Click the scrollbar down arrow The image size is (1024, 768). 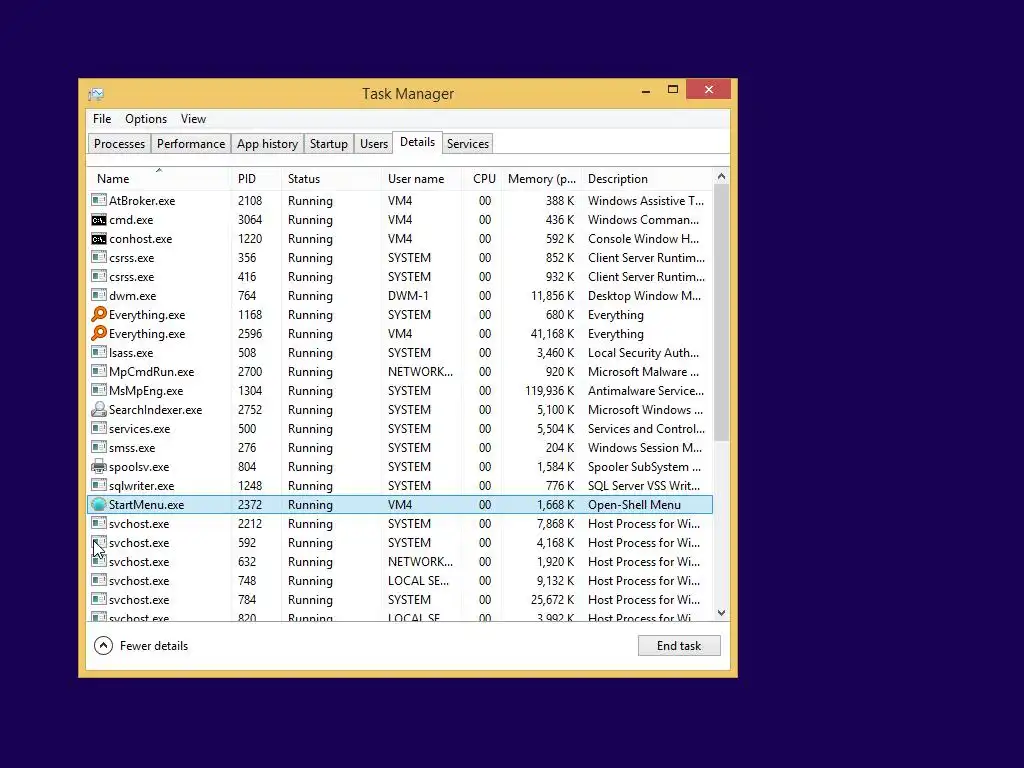click(721, 613)
